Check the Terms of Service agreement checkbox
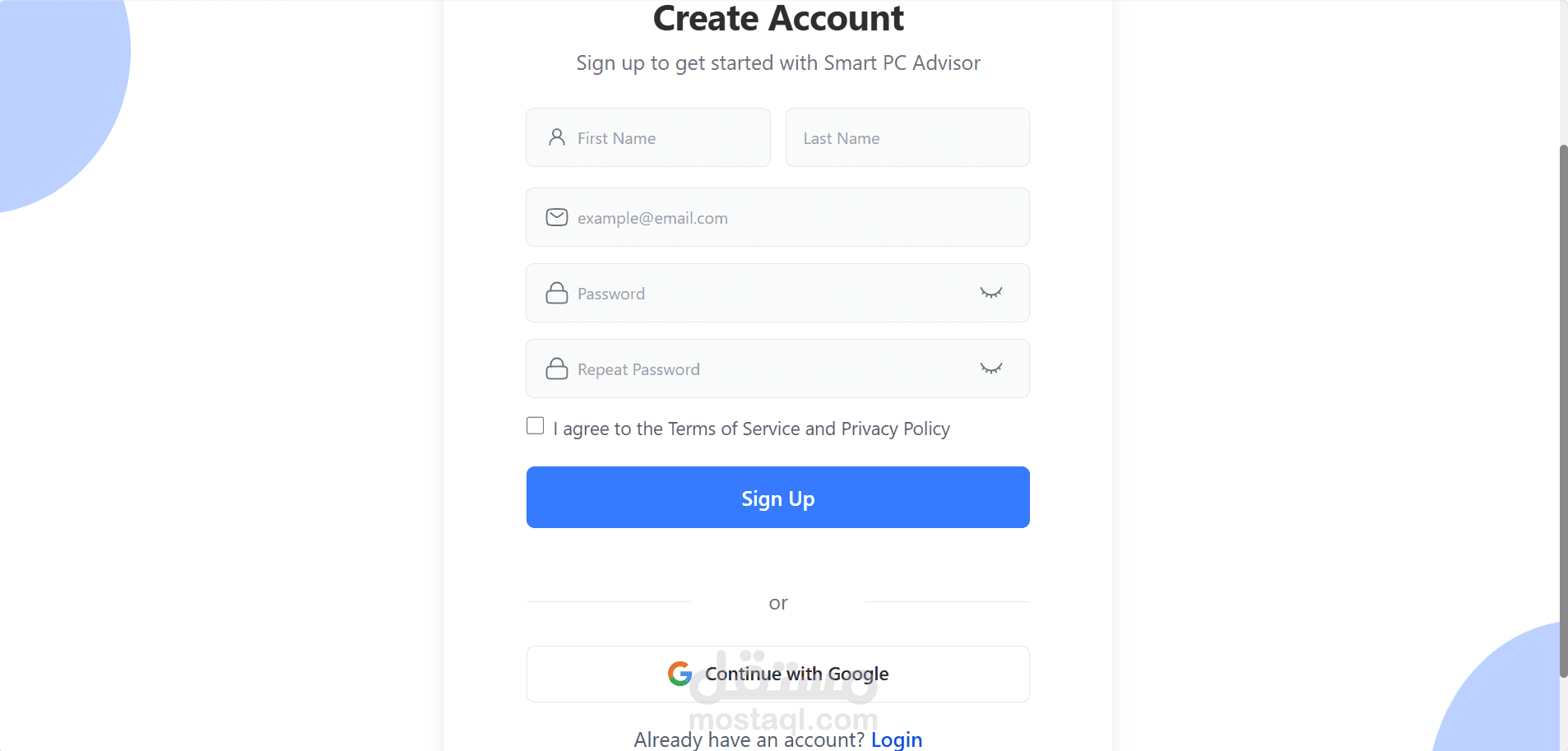The width and height of the screenshot is (1568, 751). tap(536, 425)
